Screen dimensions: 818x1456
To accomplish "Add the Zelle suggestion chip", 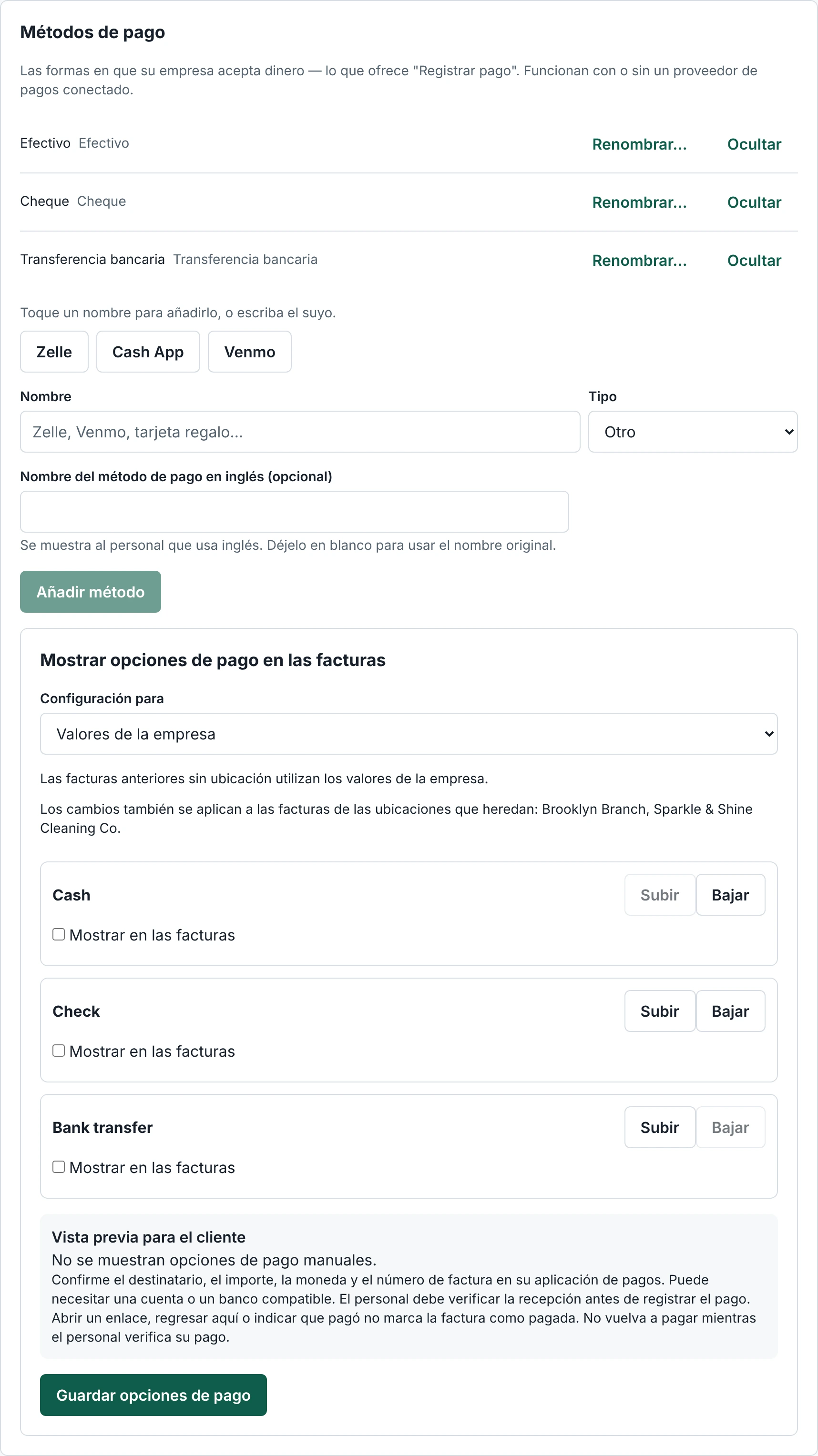I will pyautogui.click(x=54, y=352).
